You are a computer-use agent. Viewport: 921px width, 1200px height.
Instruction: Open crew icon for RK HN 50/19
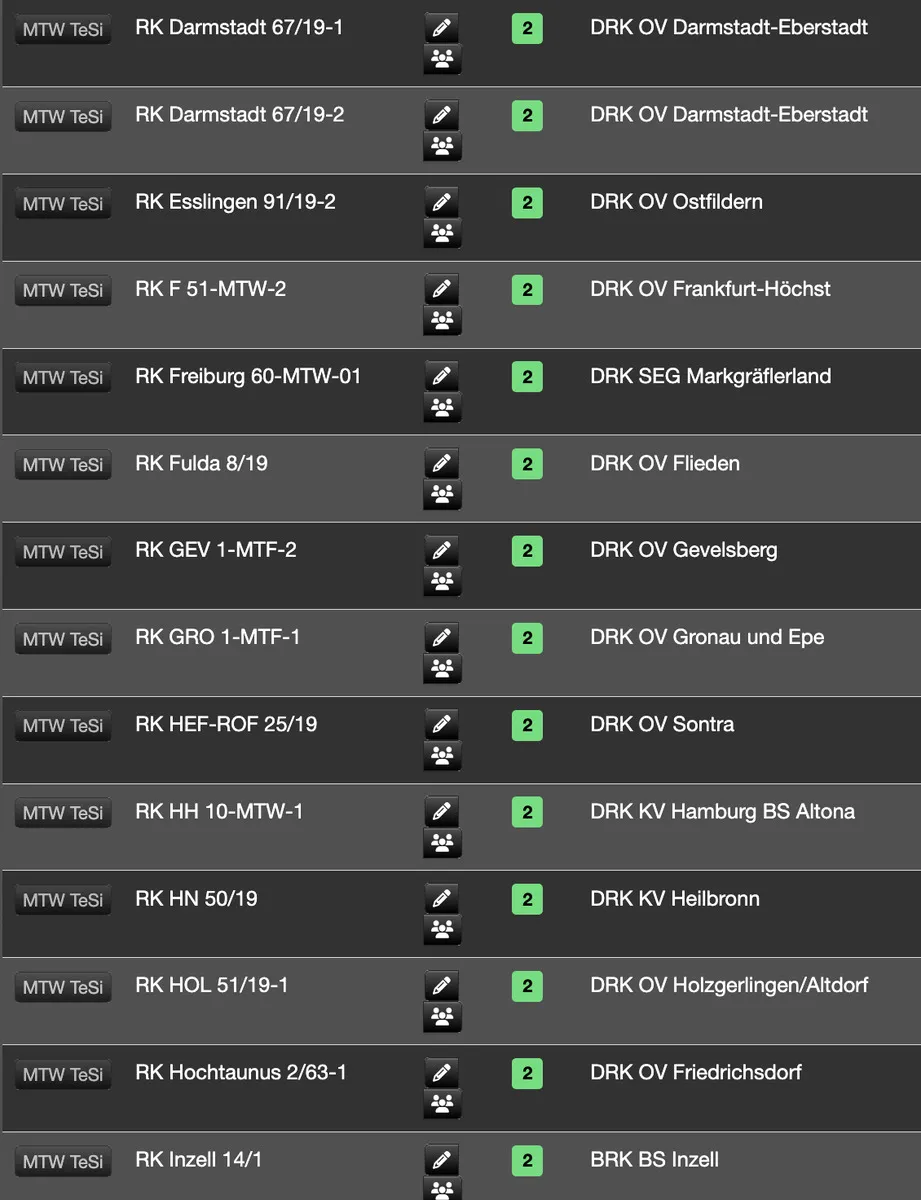click(441, 930)
